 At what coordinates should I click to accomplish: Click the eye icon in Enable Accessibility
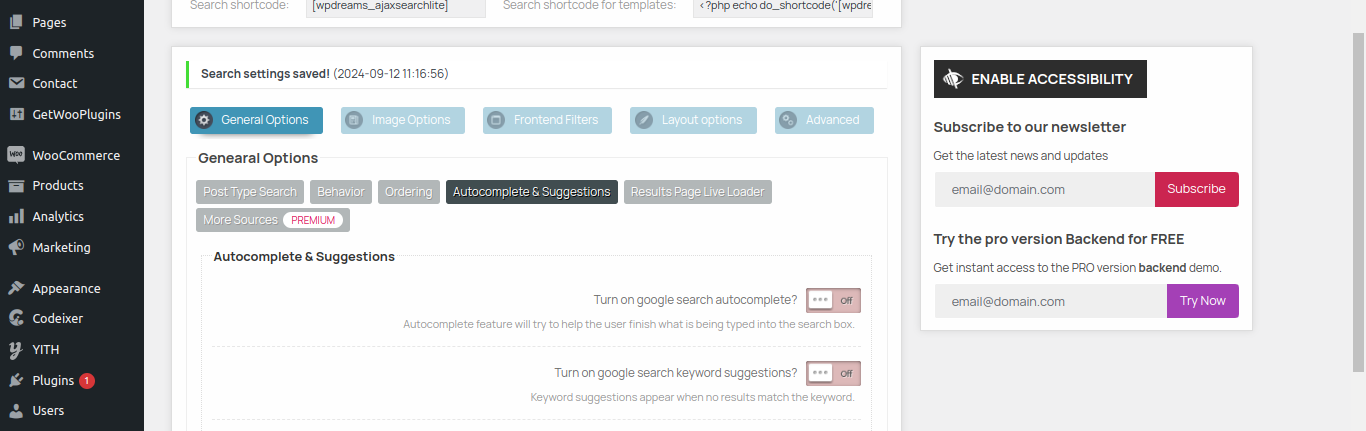coord(953,79)
